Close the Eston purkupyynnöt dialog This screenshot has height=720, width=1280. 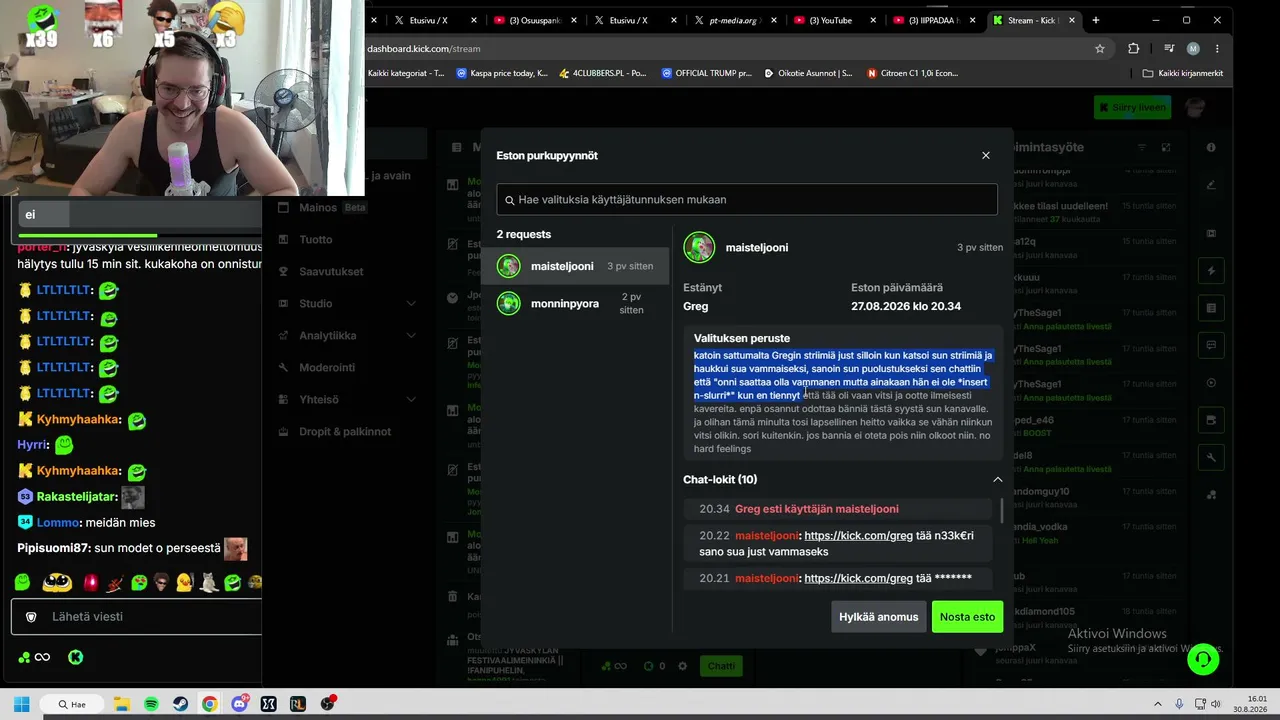point(985,155)
